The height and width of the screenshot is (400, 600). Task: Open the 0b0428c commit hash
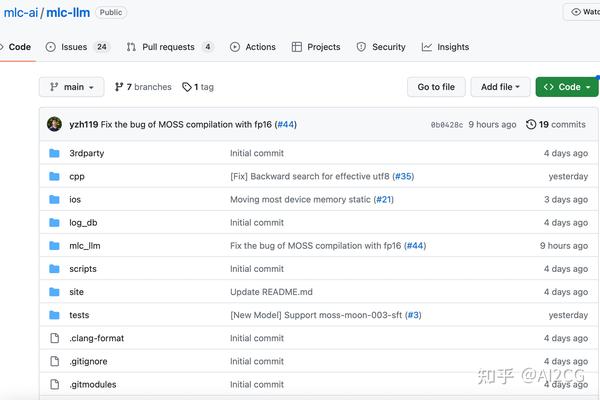pyautogui.click(x=447, y=125)
